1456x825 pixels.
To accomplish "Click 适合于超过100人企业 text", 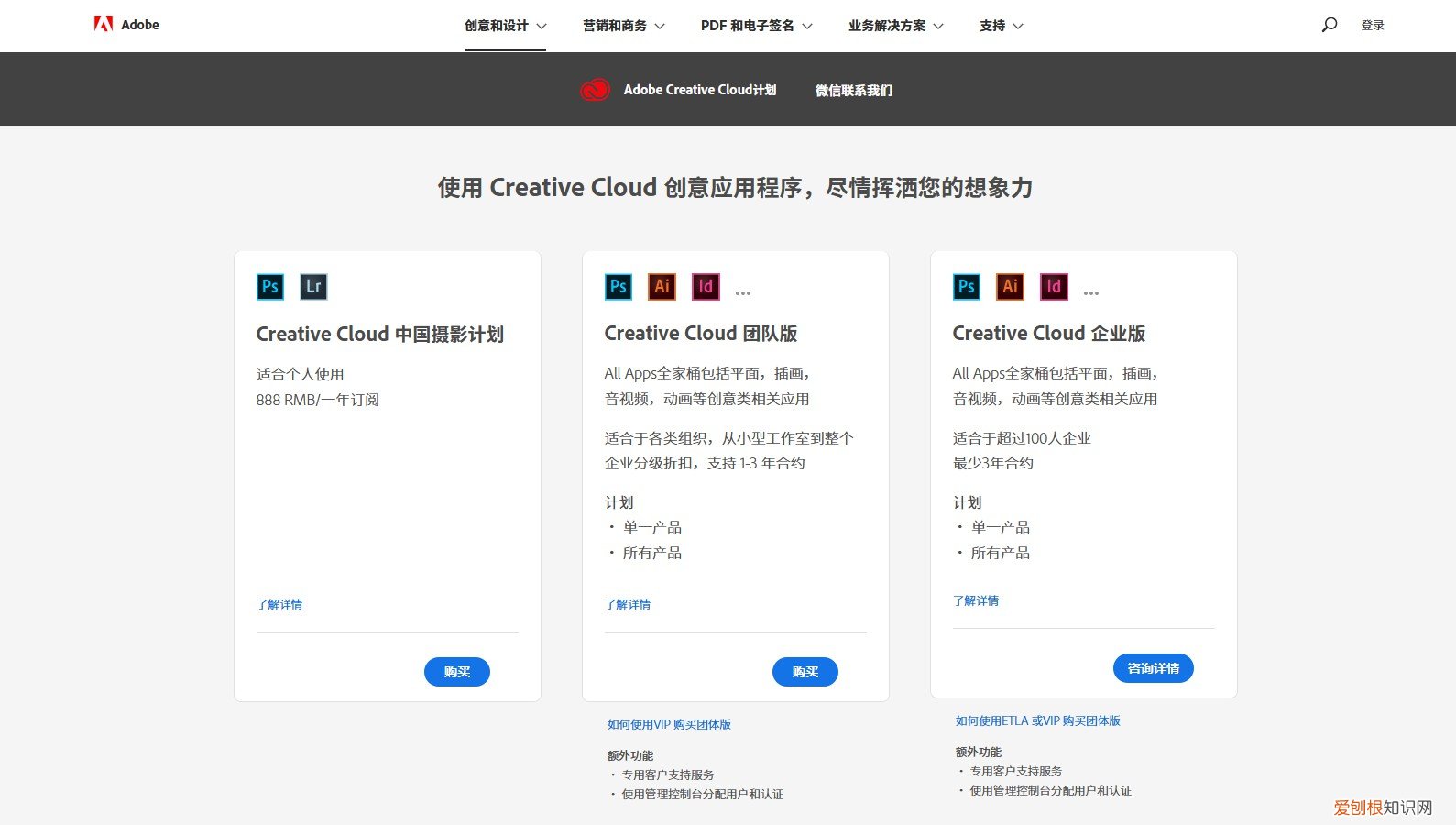I will [1022, 438].
